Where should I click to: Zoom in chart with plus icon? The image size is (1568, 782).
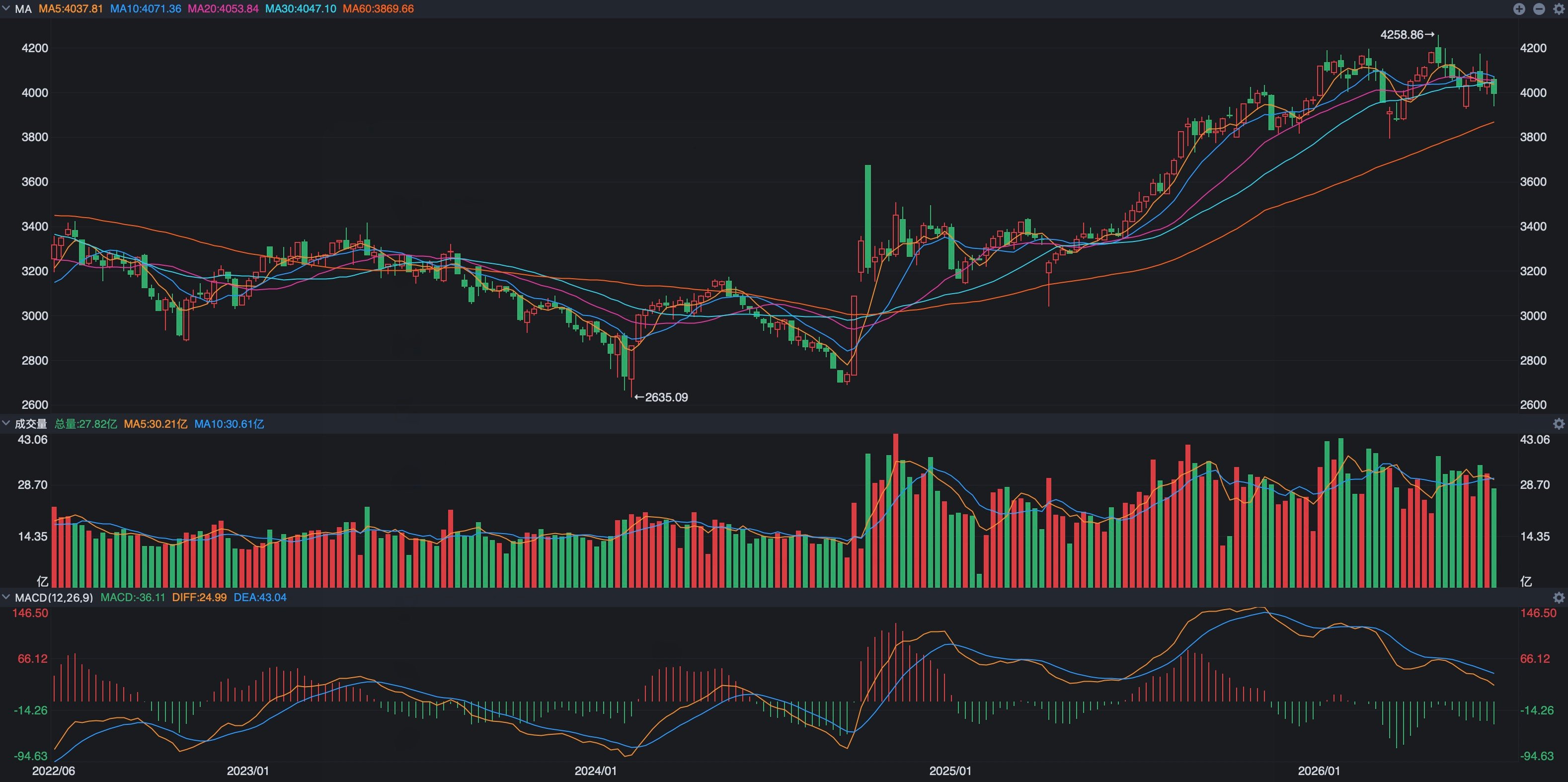point(1519,8)
